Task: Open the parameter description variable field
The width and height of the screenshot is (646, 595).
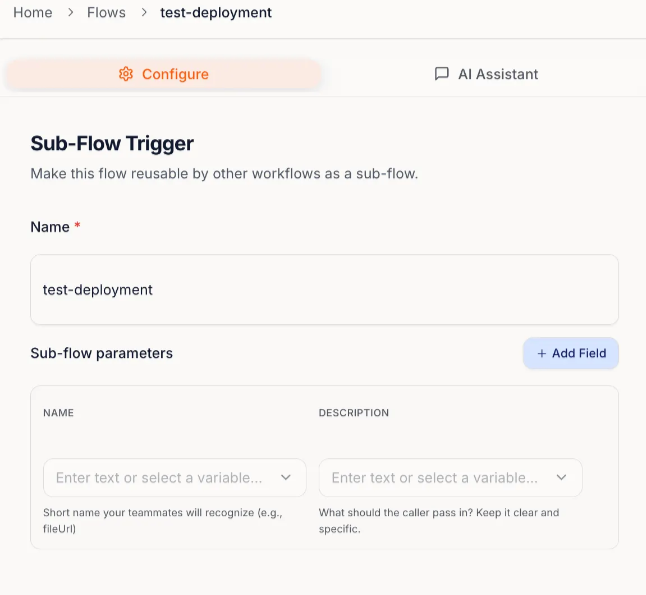Action: (435, 478)
